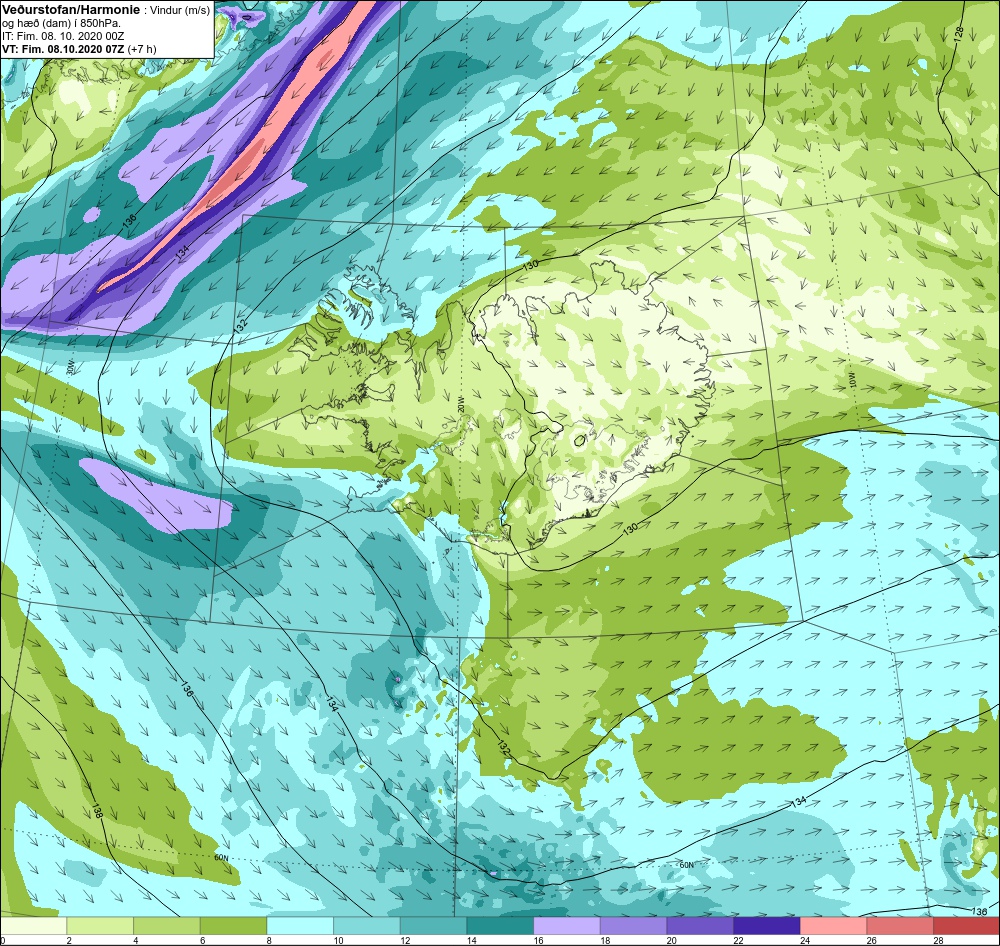1000x946 pixels.
Task: Click the legend tick label '2'
Action: click(68, 940)
